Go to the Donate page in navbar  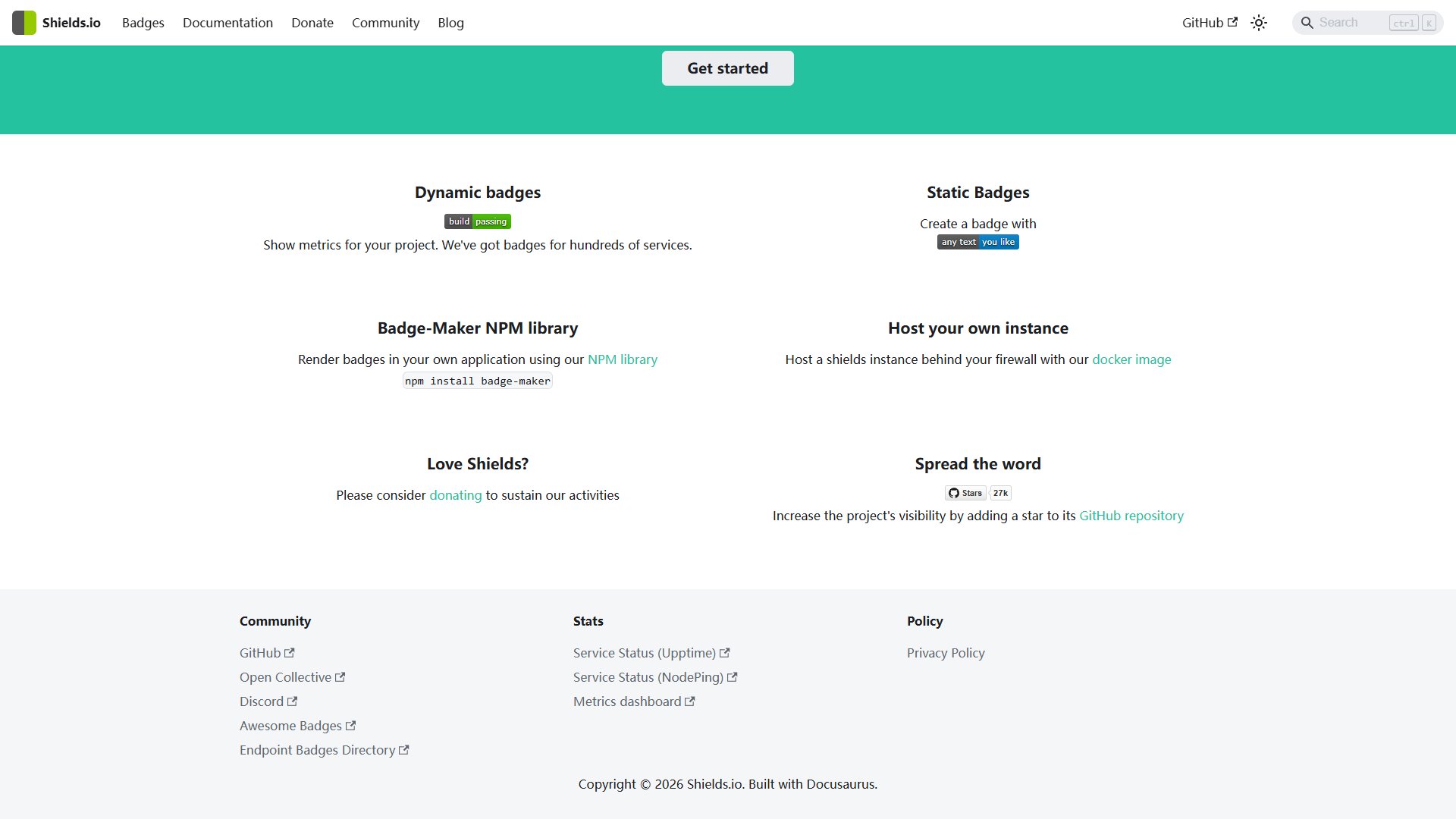pyautogui.click(x=312, y=23)
